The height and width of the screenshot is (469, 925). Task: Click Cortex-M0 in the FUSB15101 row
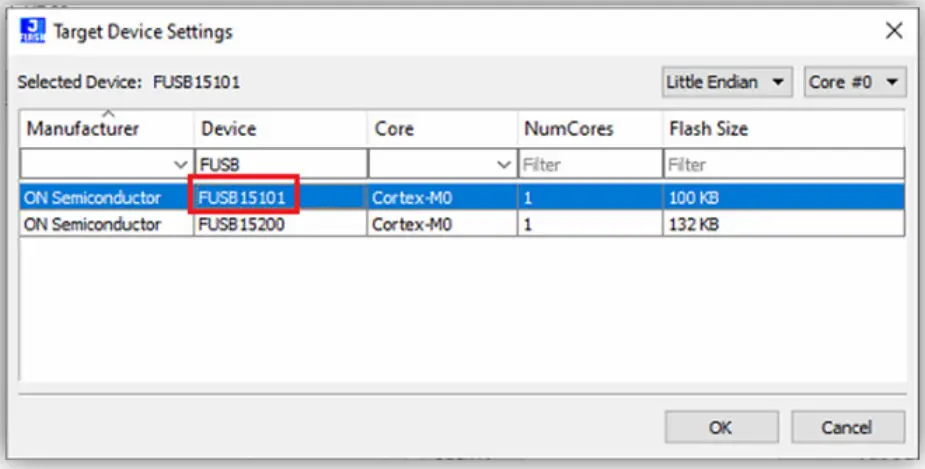(442, 198)
